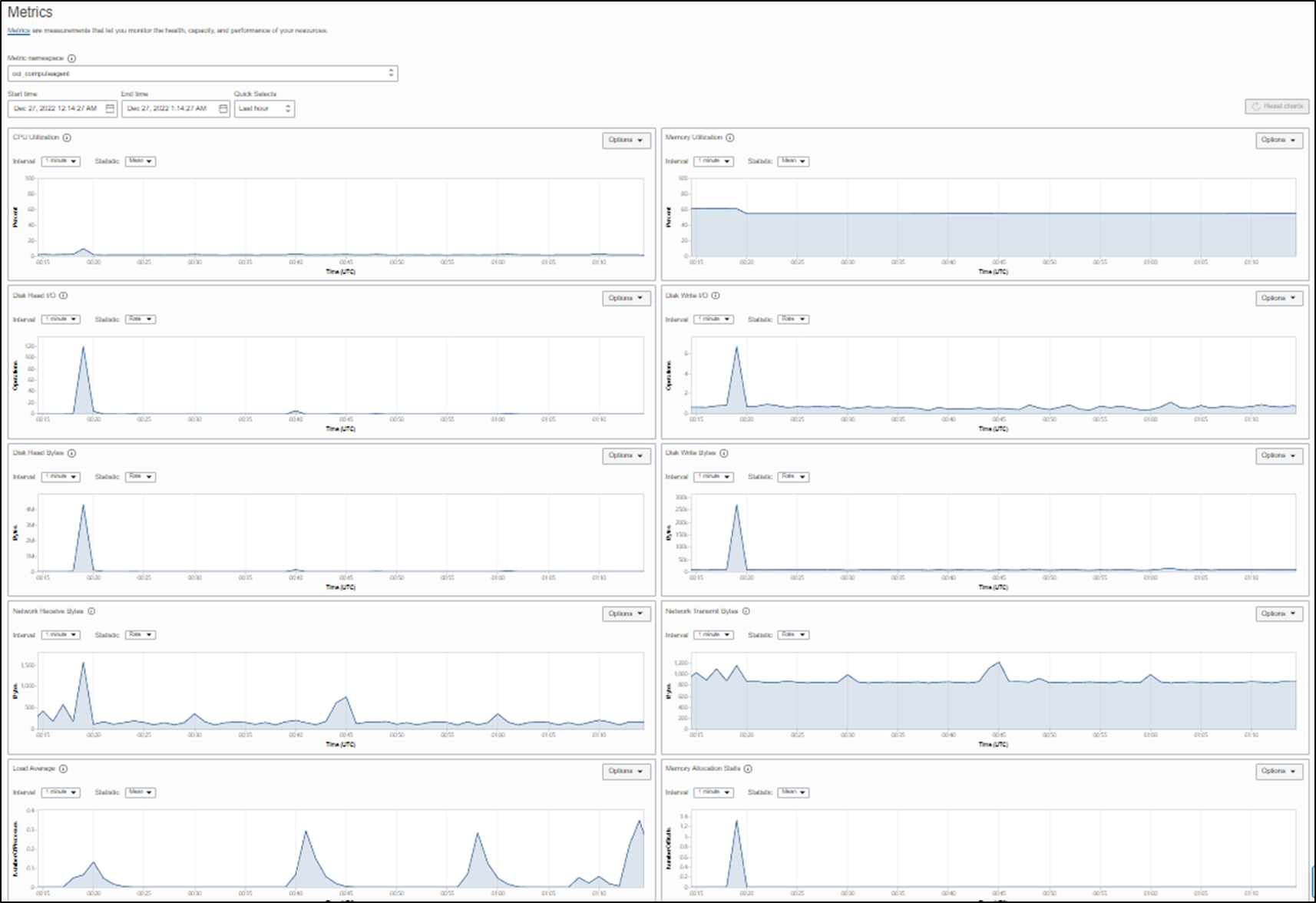Click the Start time input field
Screen dimensions: 1316x903
62,108
